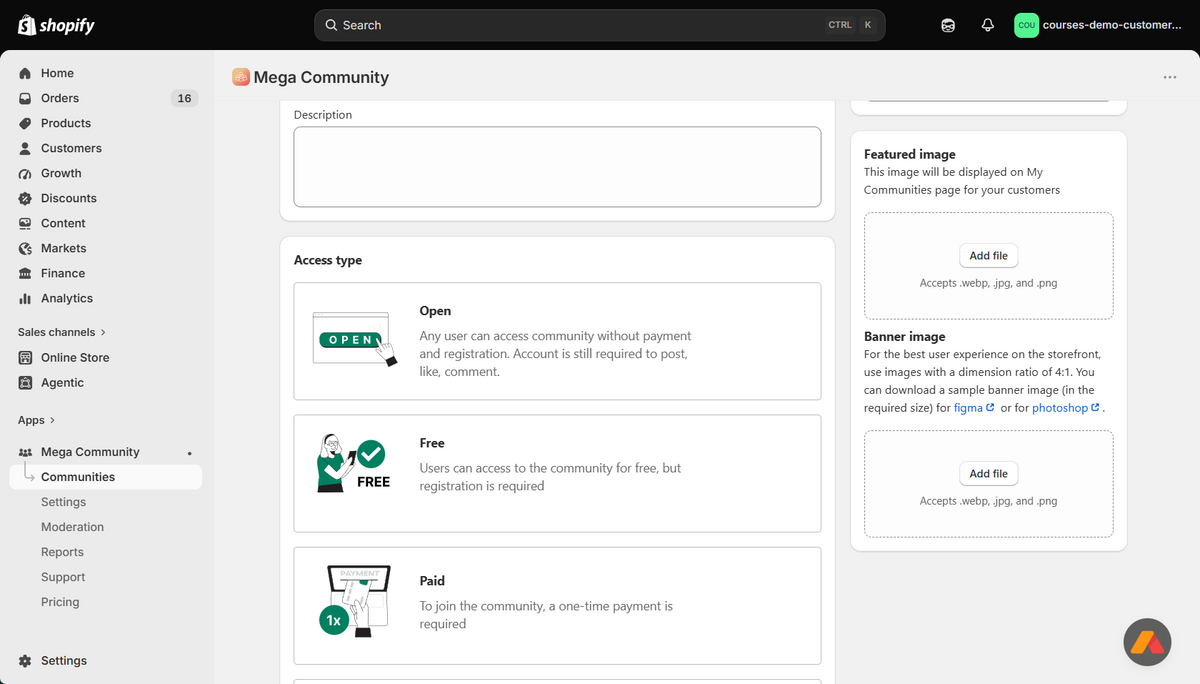Screen dimensions: 1200x684
Task: Click the magnifier icon in search bar
Action: pyautogui.click(x=332, y=25)
